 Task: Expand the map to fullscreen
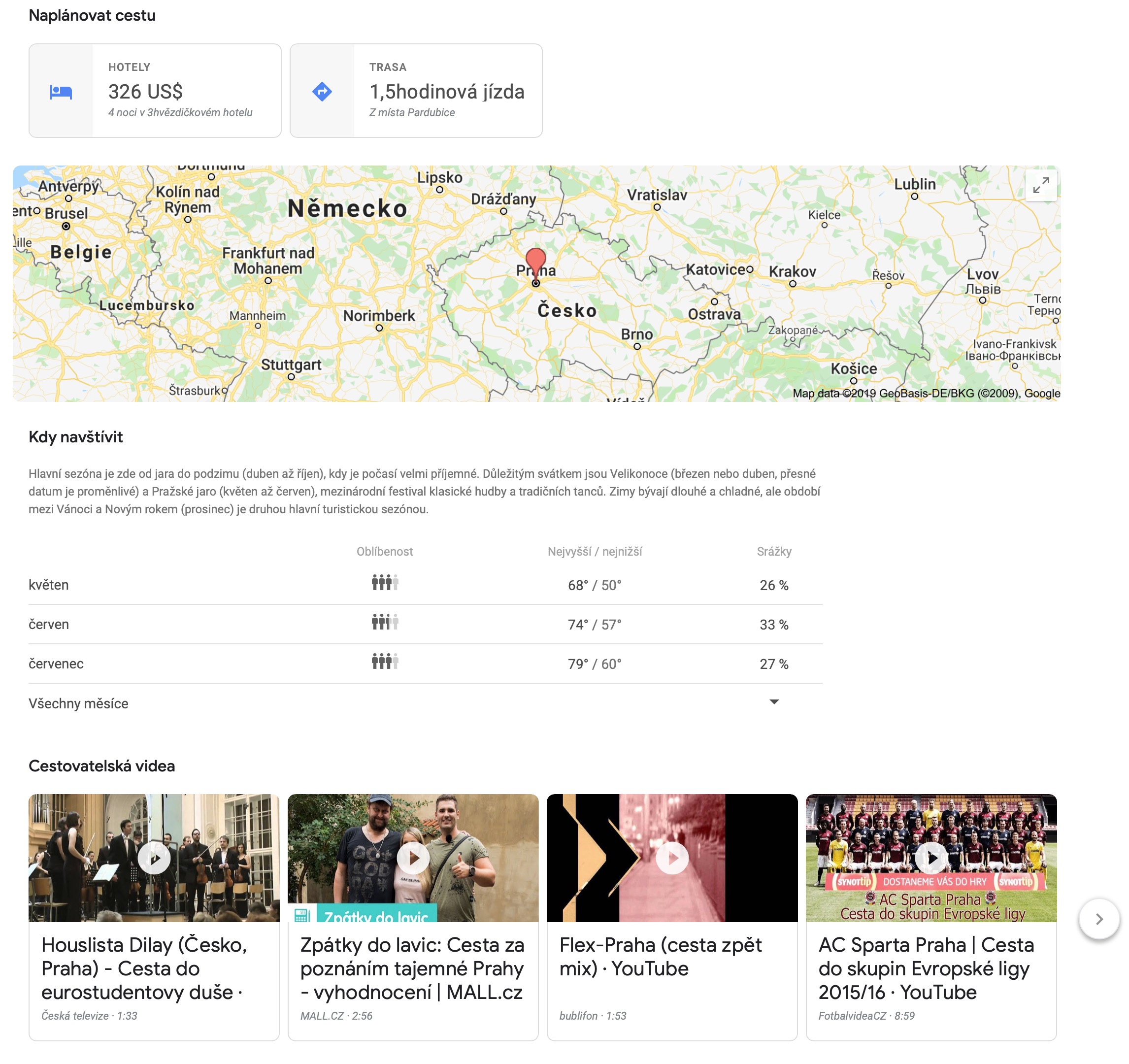(x=1040, y=185)
